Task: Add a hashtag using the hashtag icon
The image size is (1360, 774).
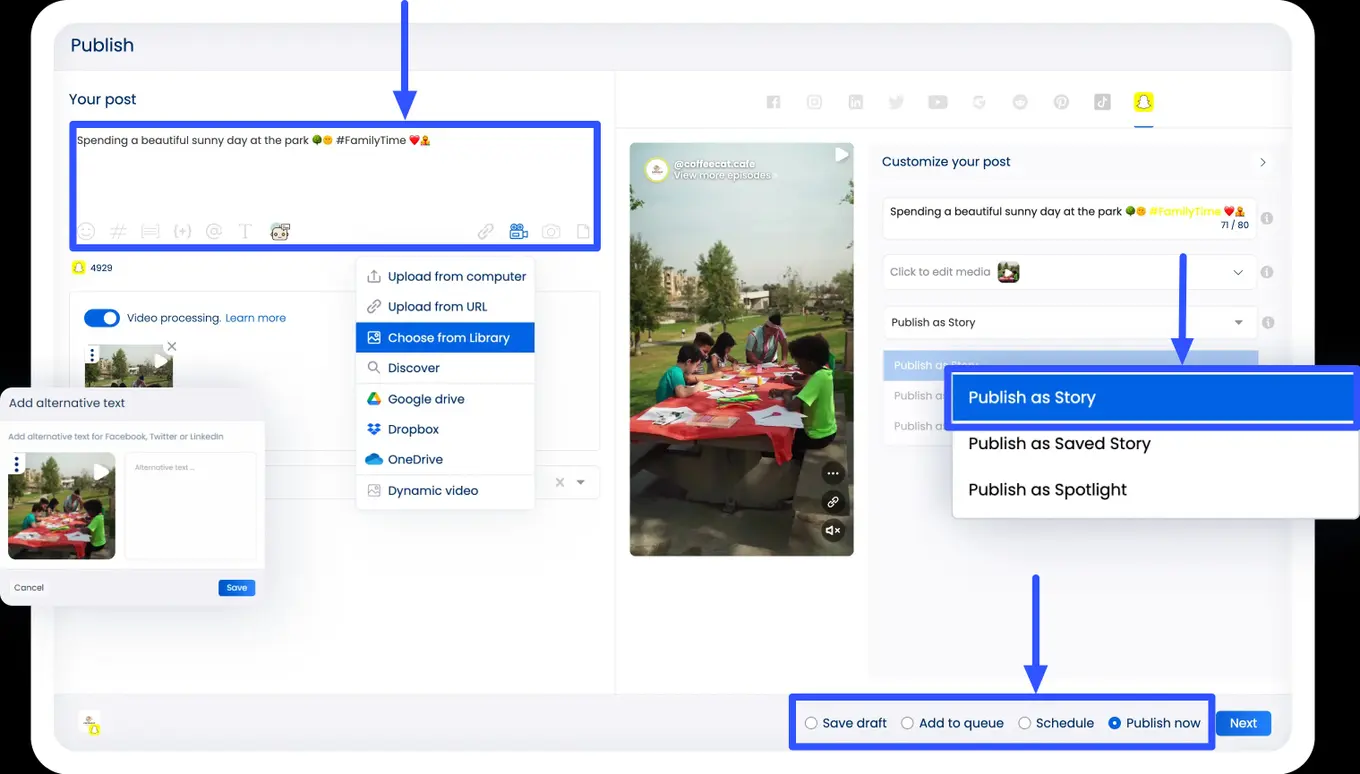Action: (118, 231)
